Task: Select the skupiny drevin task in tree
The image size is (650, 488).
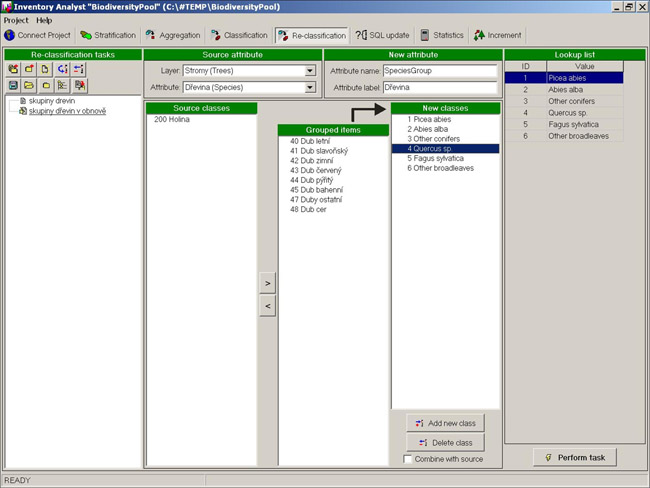Action: (x=54, y=101)
